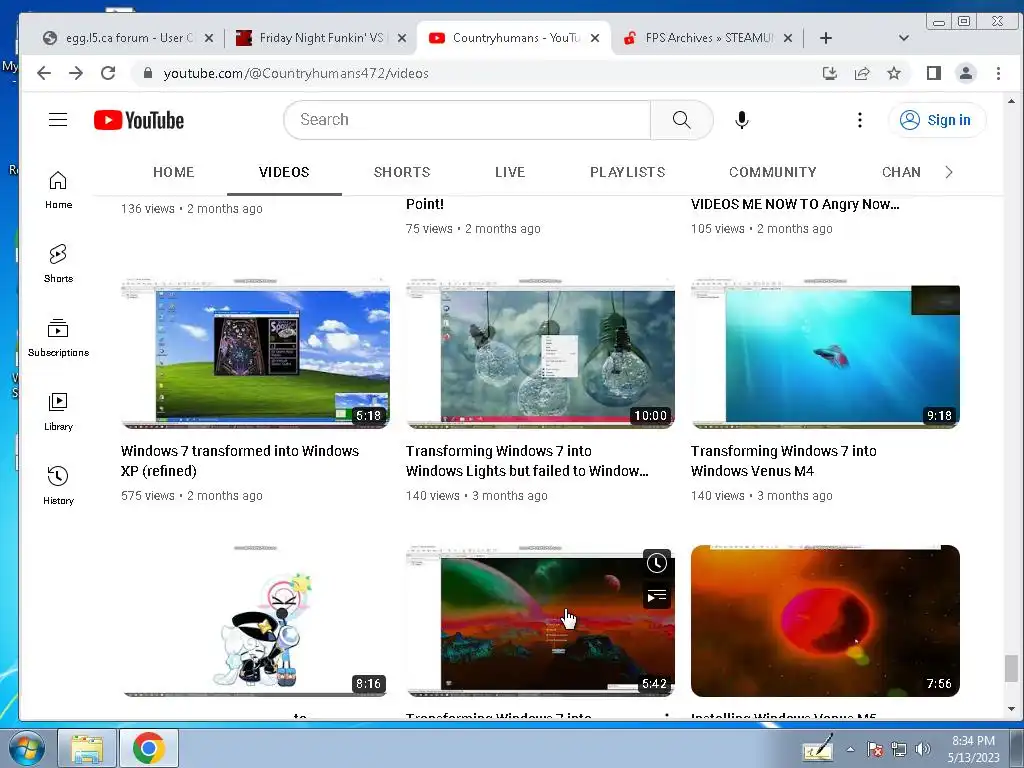Start voice search with microphone icon
The height and width of the screenshot is (768, 1024).
(741, 120)
